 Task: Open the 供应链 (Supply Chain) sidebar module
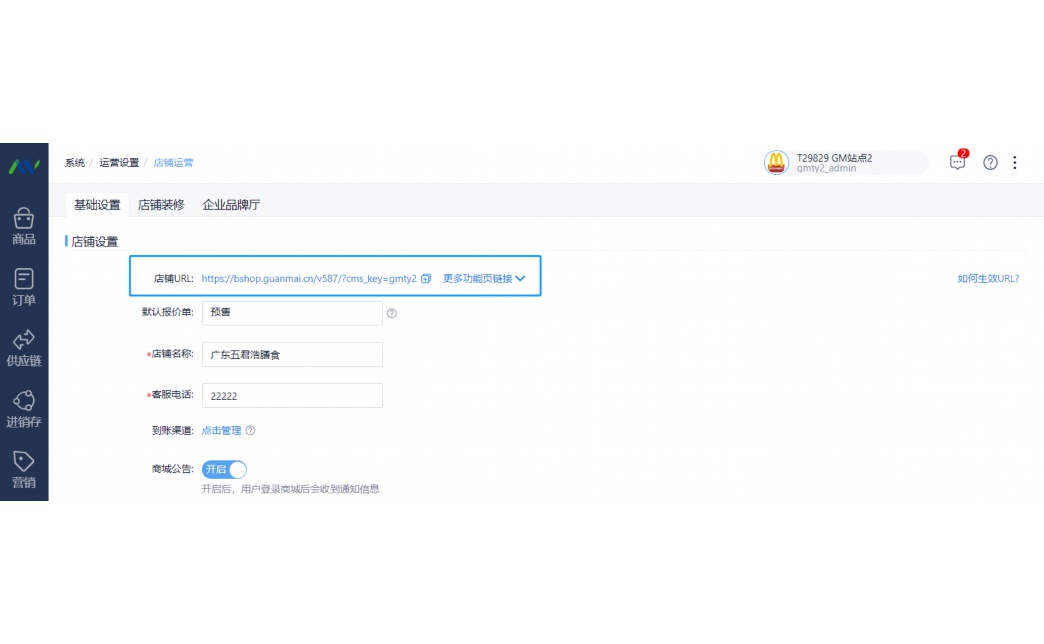click(x=24, y=346)
